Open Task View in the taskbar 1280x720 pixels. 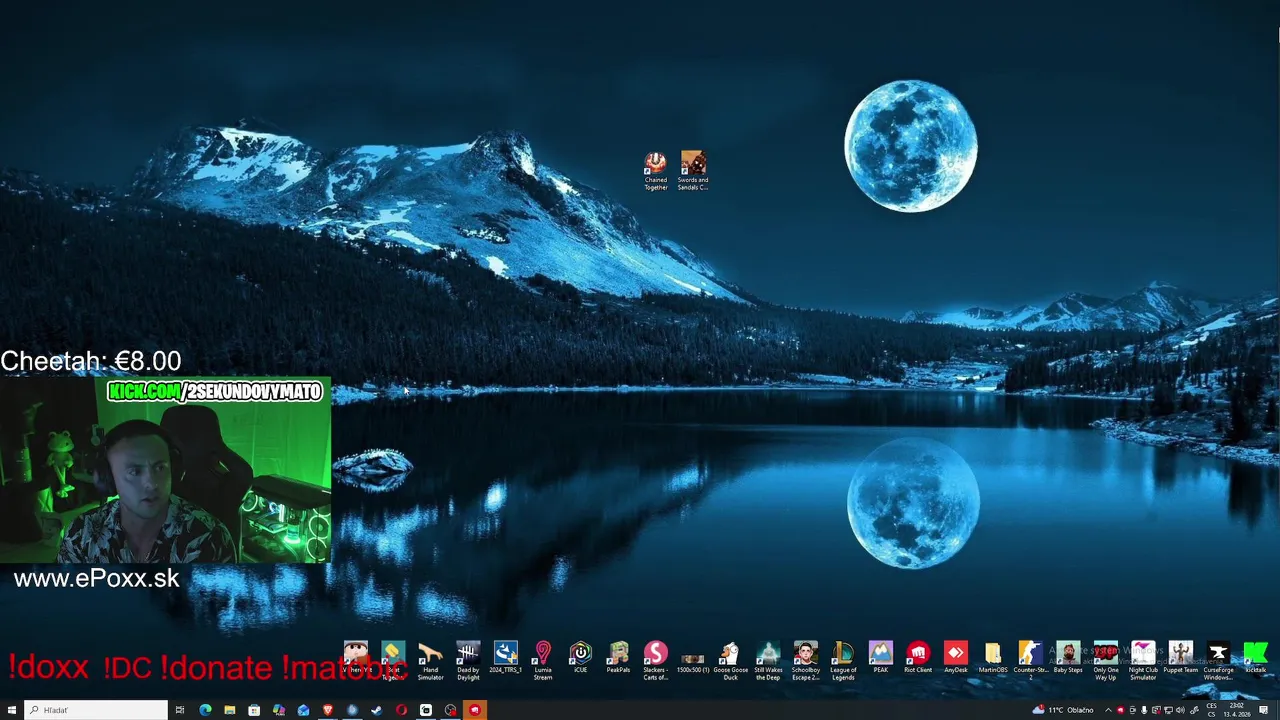[180, 710]
